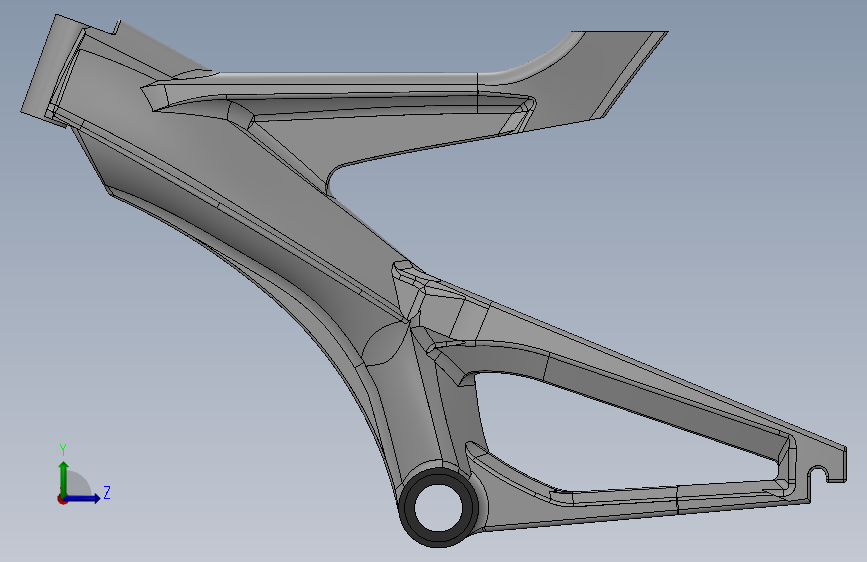Image resolution: width=867 pixels, height=562 pixels.
Task: Click the red origin ball of the triad
Action: tap(62, 499)
